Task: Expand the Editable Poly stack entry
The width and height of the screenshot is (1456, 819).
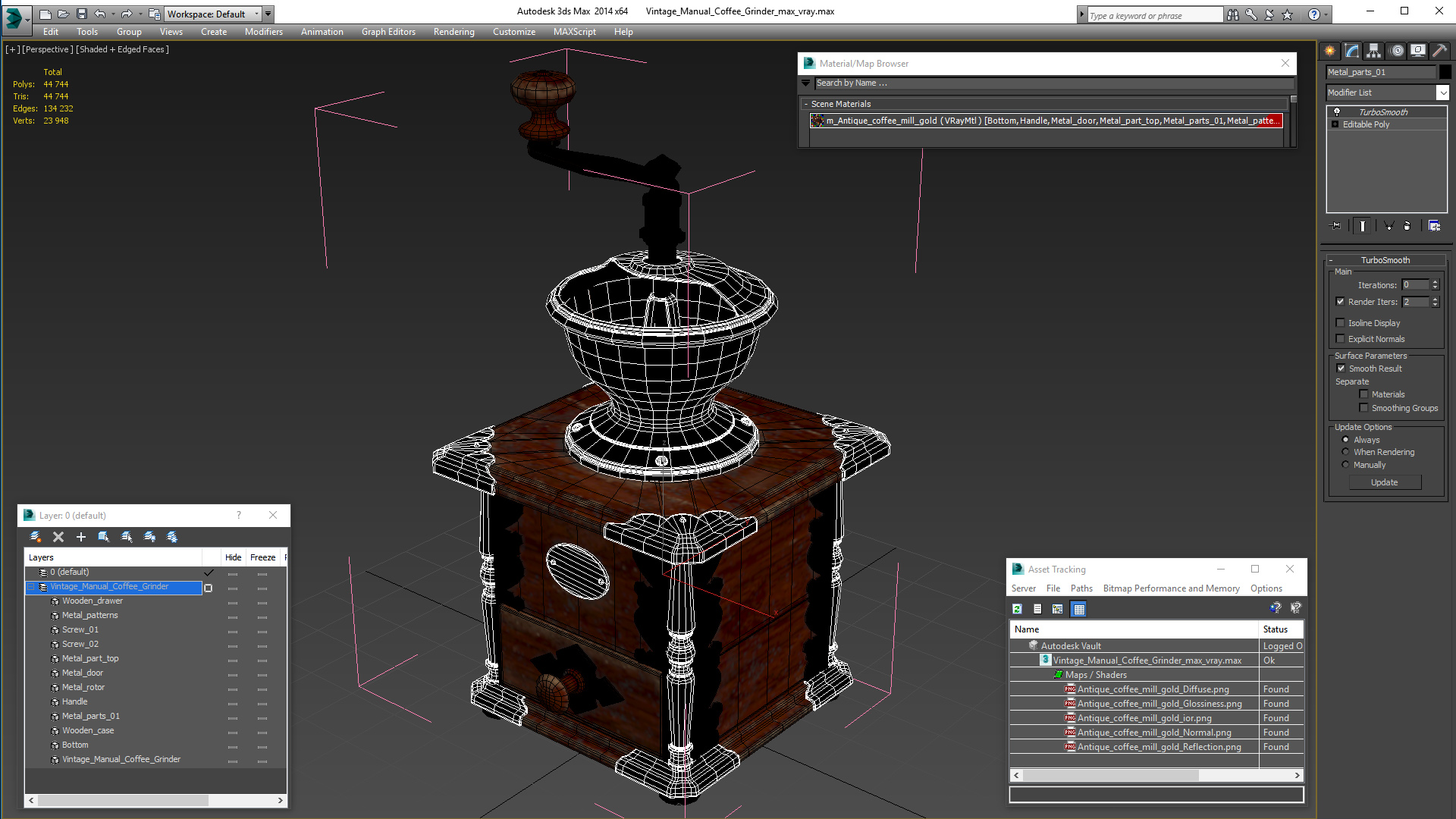Action: [x=1335, y=124]
